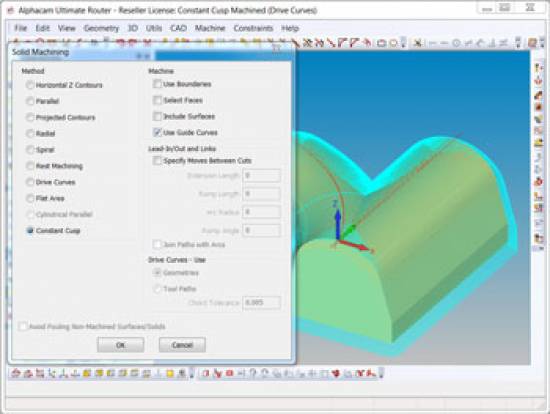The image size is (550, 414).
Task: Click the top icon in right vertical toolbar
Action: [x=538, y=68]
